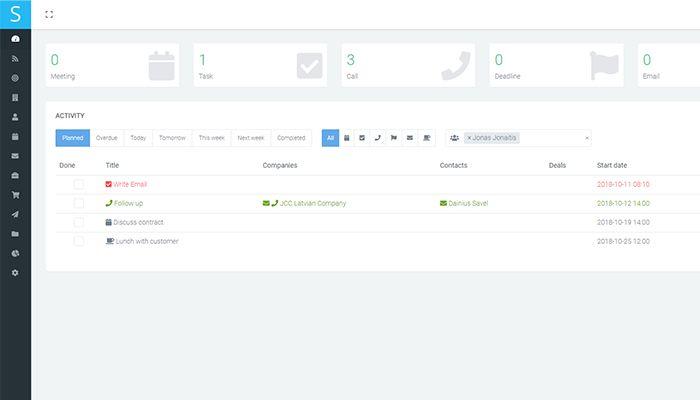This screenshot has height=400, width=700.
Task: Select the Planned activity tab
Action: pos(73,138)
